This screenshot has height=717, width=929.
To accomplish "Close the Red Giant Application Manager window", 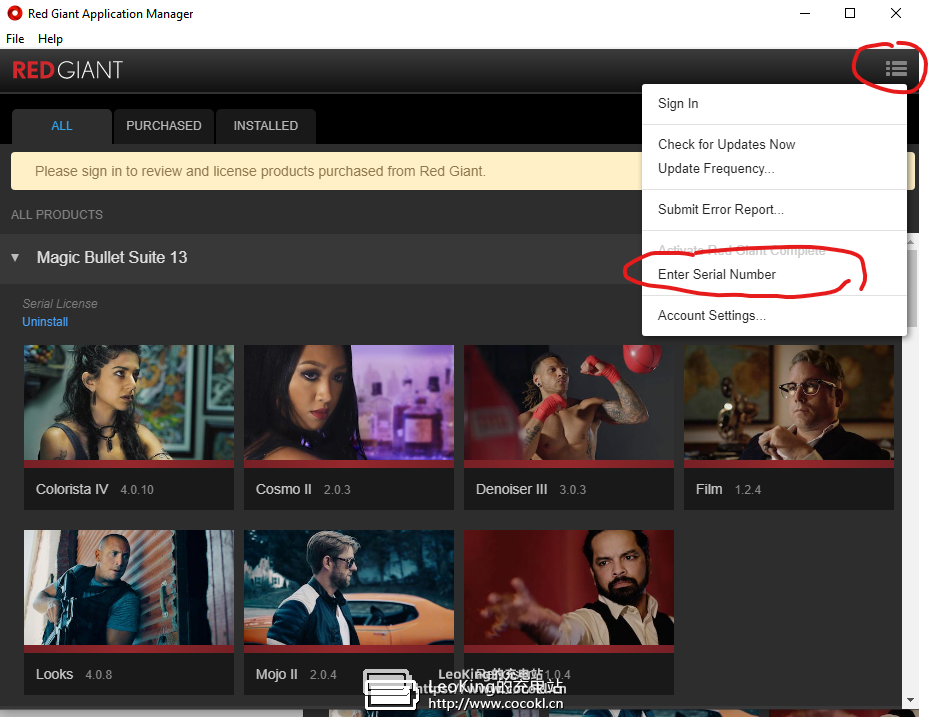I will (896, 13).
